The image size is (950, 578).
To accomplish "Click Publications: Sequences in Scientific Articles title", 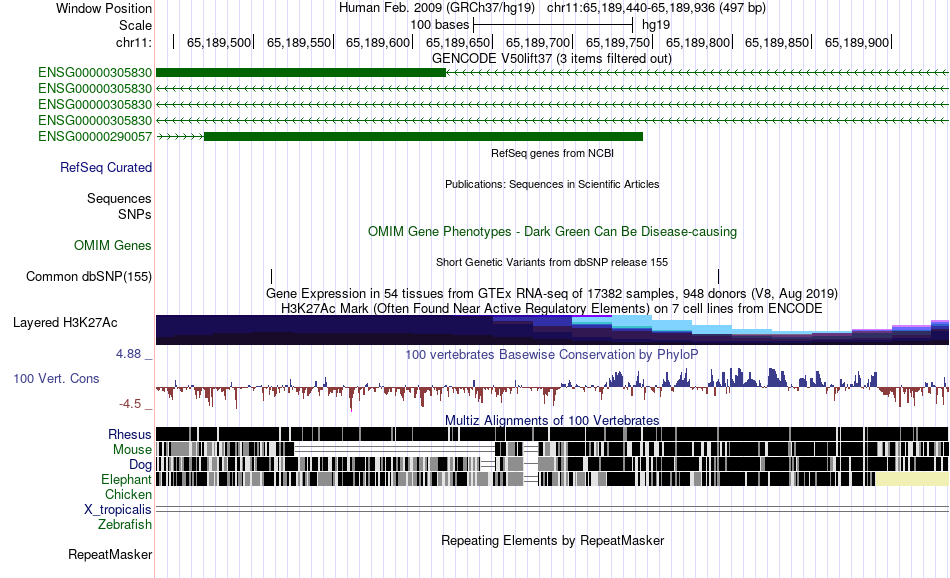I will (x=552, y=184).
